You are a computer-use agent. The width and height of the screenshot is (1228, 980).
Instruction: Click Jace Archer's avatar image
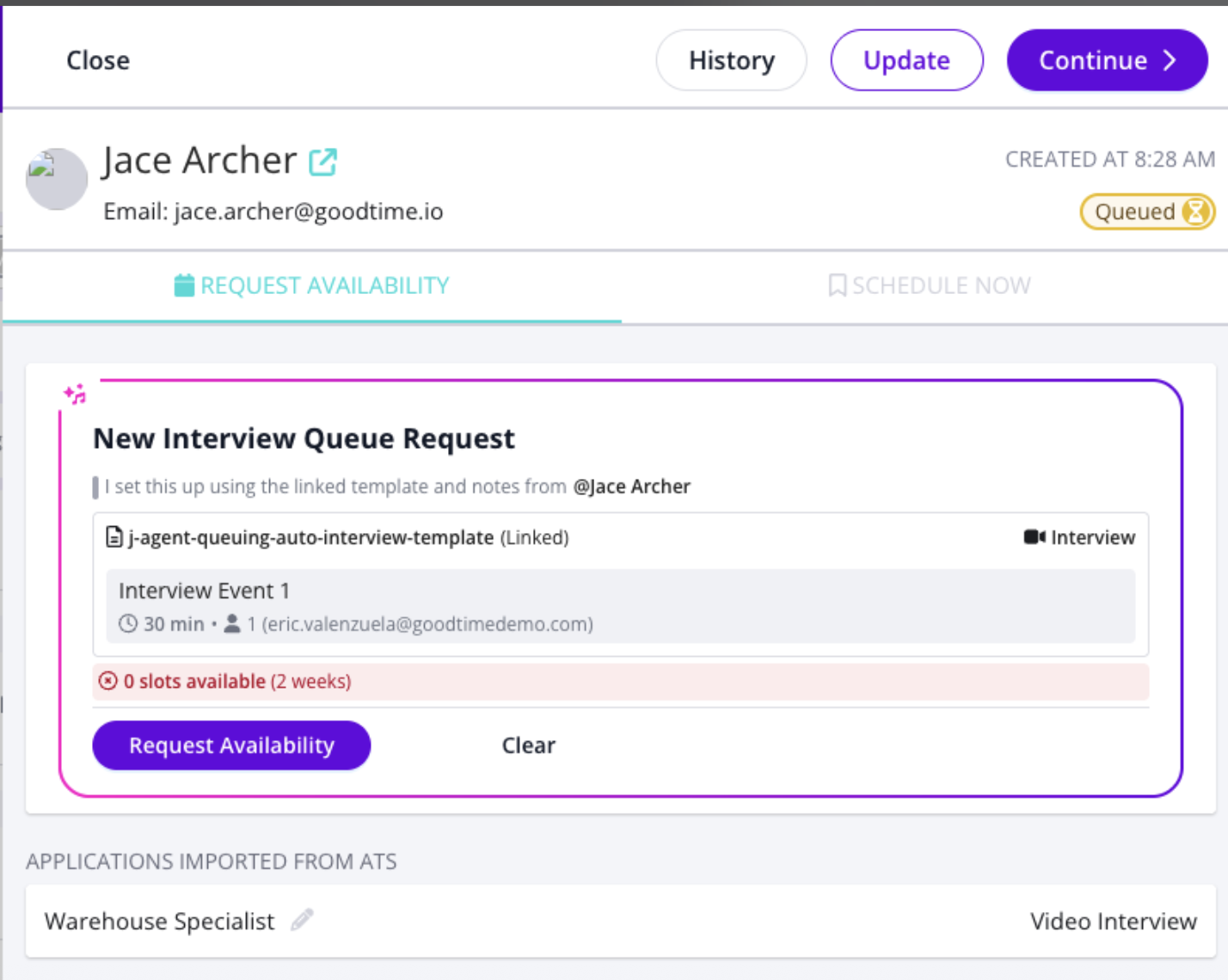coord(57,179)
